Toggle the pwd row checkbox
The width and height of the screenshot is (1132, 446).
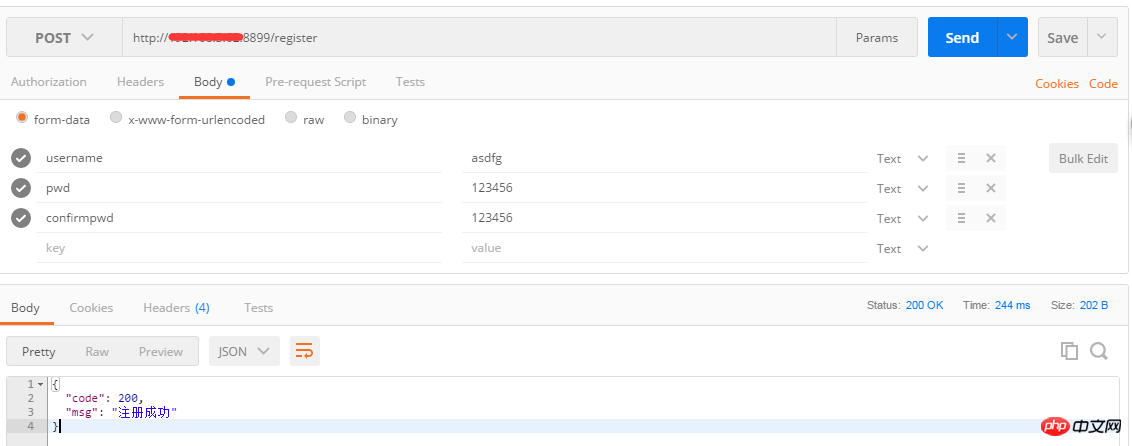point(22,188)
